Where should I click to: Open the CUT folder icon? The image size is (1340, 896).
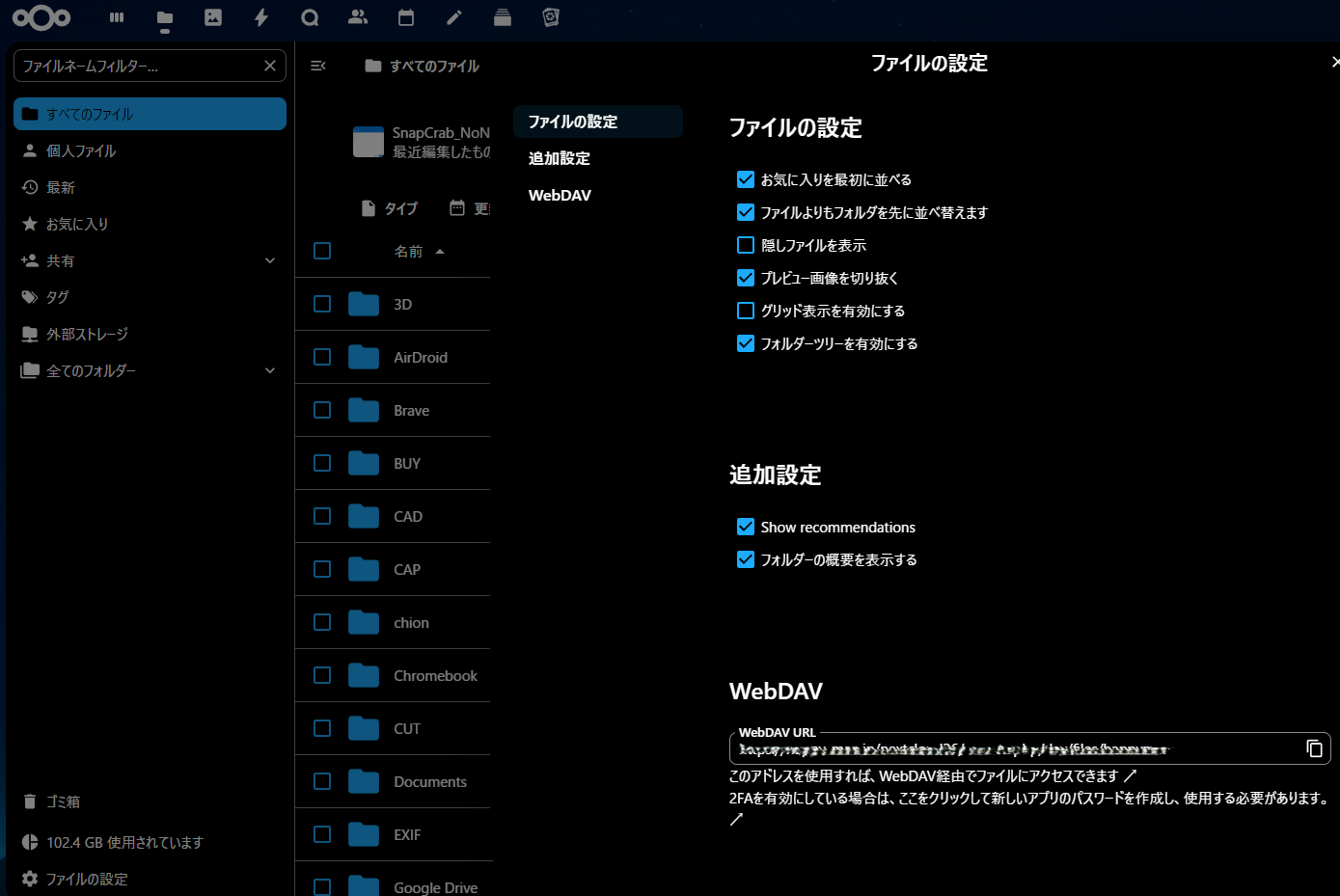point(364,728)
